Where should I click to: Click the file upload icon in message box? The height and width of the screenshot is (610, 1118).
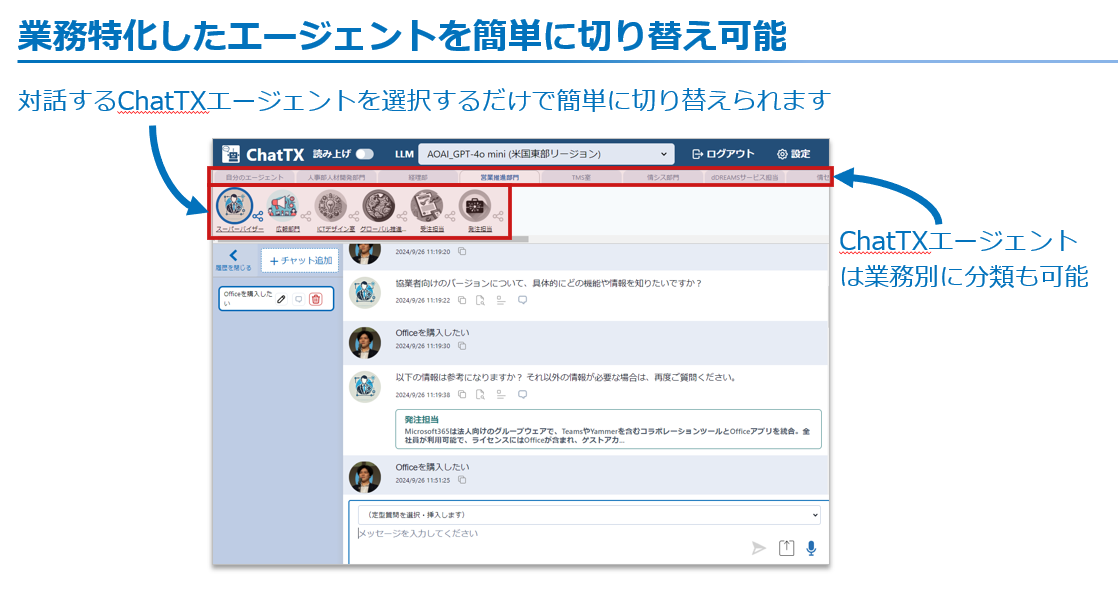[786, 548]
